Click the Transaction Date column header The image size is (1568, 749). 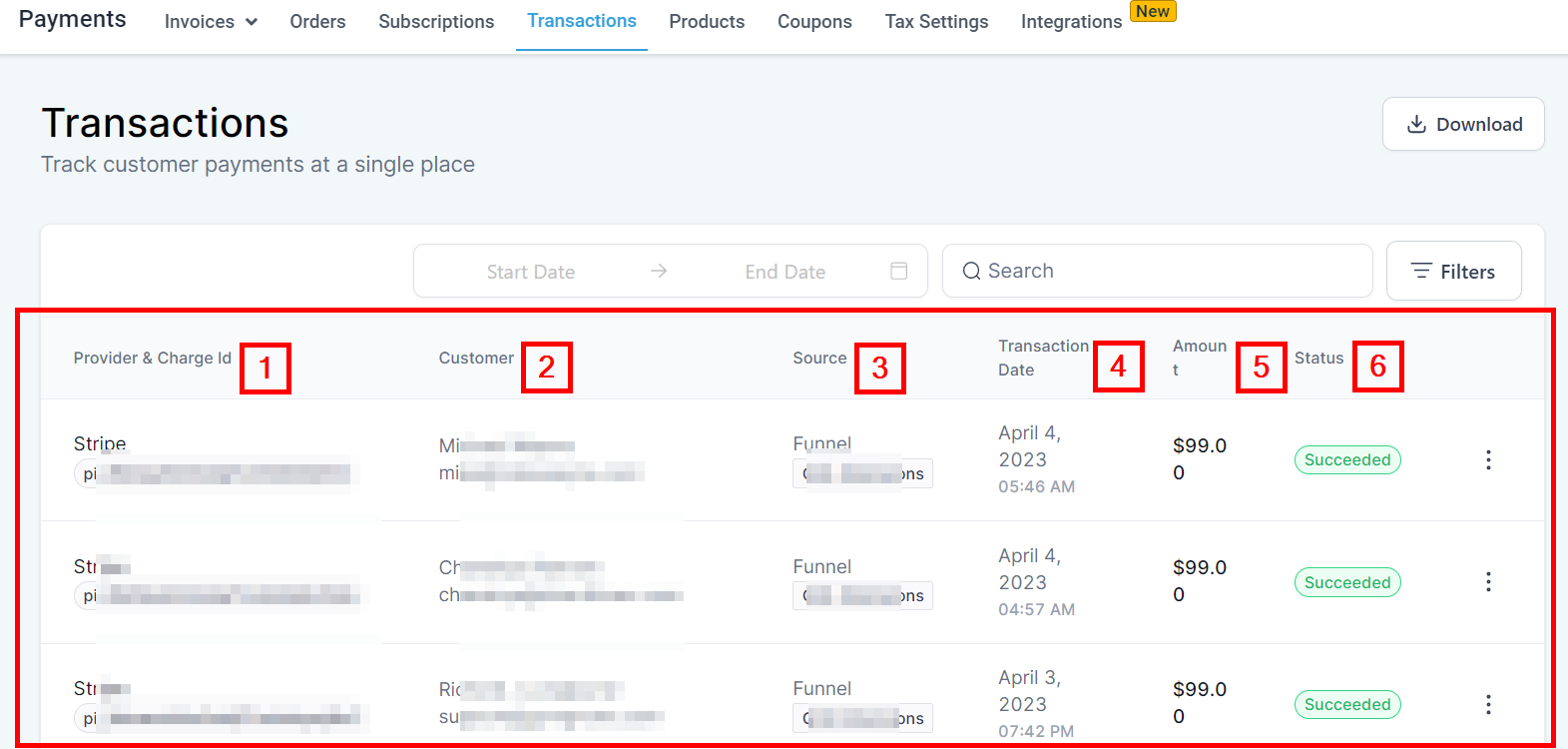pyautogui.click(x=1043, y=358)
